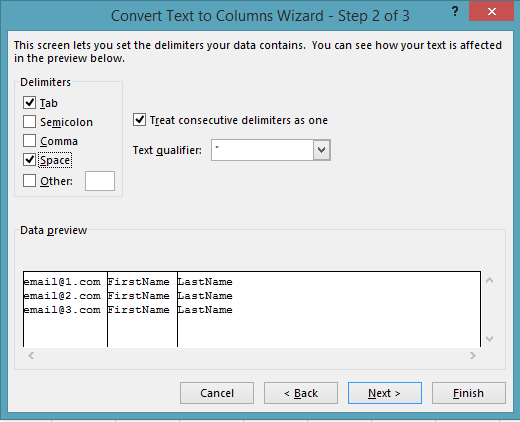Image resolution: width=520 pixels, height=422 pixels.
Task: Click the preview scroll left arrow
Action: pos(31,356)
